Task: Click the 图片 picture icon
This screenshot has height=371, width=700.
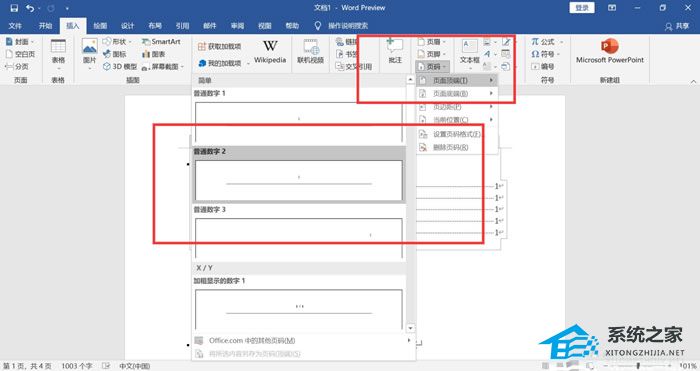Action: point(89,51)
